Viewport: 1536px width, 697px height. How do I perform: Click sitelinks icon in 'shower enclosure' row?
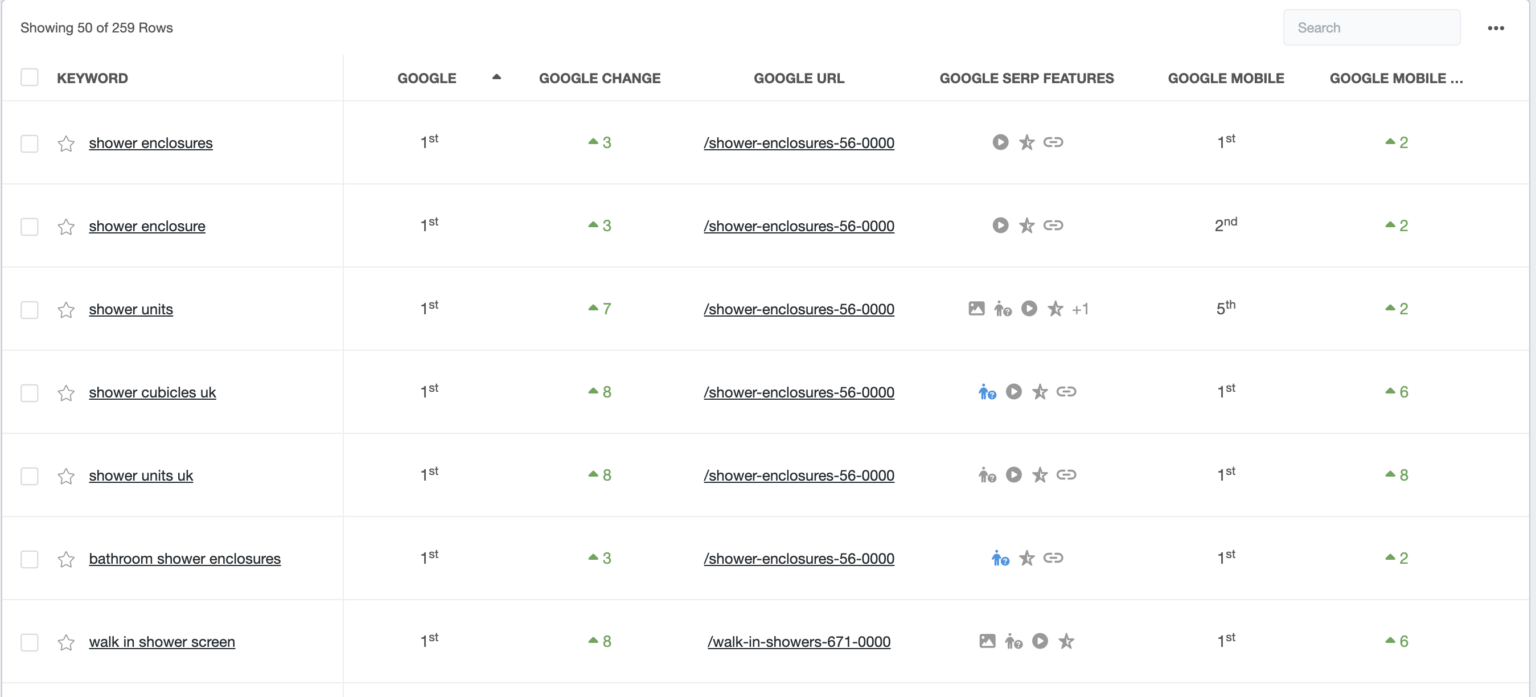[x=1053, y=225]
